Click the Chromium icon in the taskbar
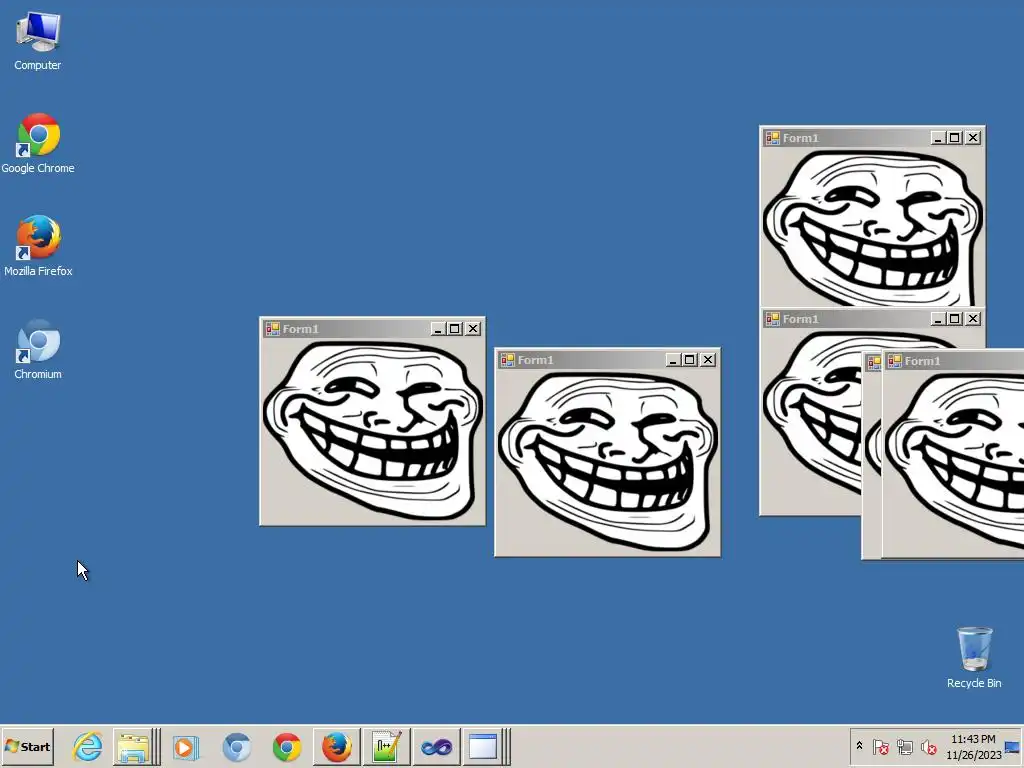 236,746
